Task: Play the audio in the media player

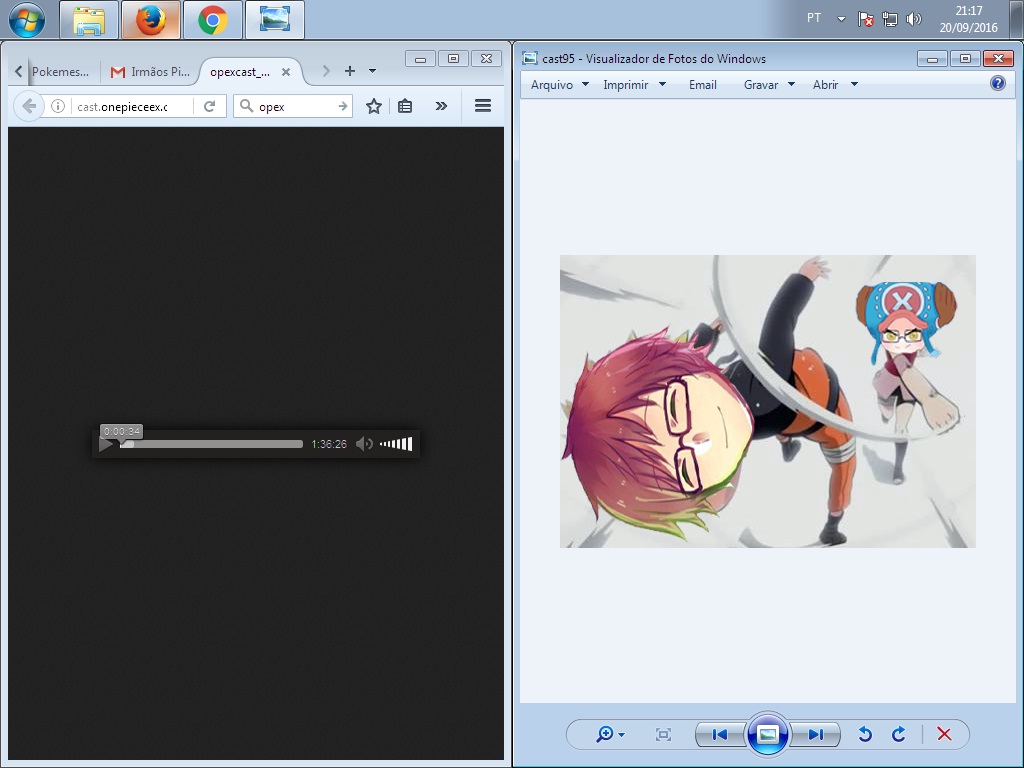Action: (x=106, y=444)
